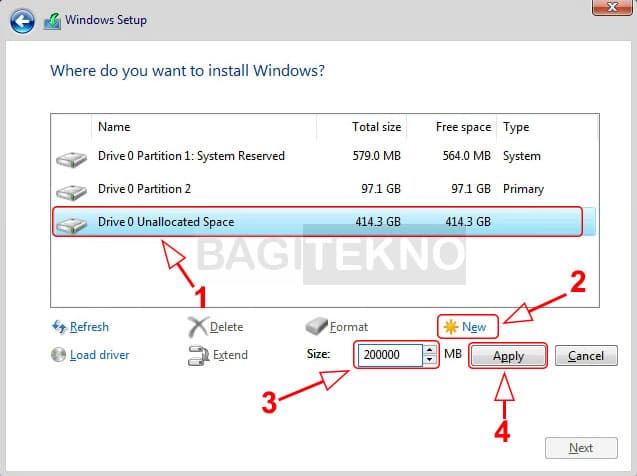Click the Extend link
Screen dimensions: 637x476
(x=230, y=355)
